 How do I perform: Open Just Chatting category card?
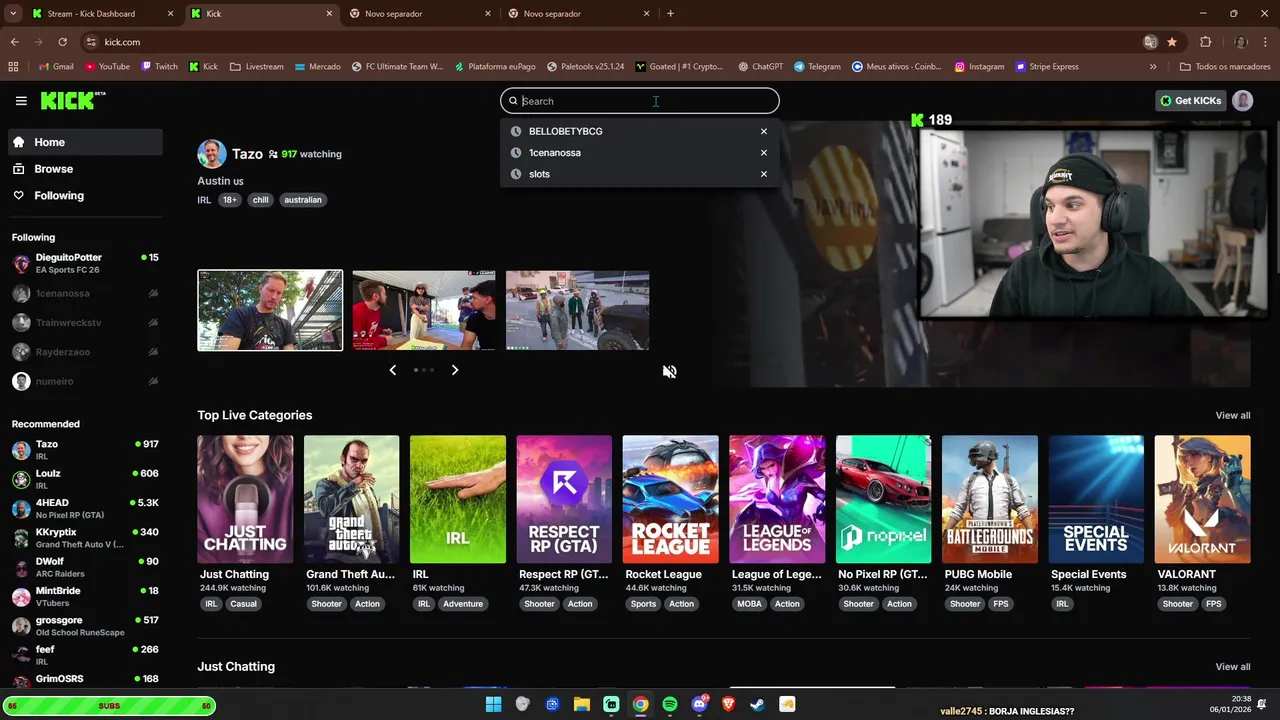coord(244,499)
